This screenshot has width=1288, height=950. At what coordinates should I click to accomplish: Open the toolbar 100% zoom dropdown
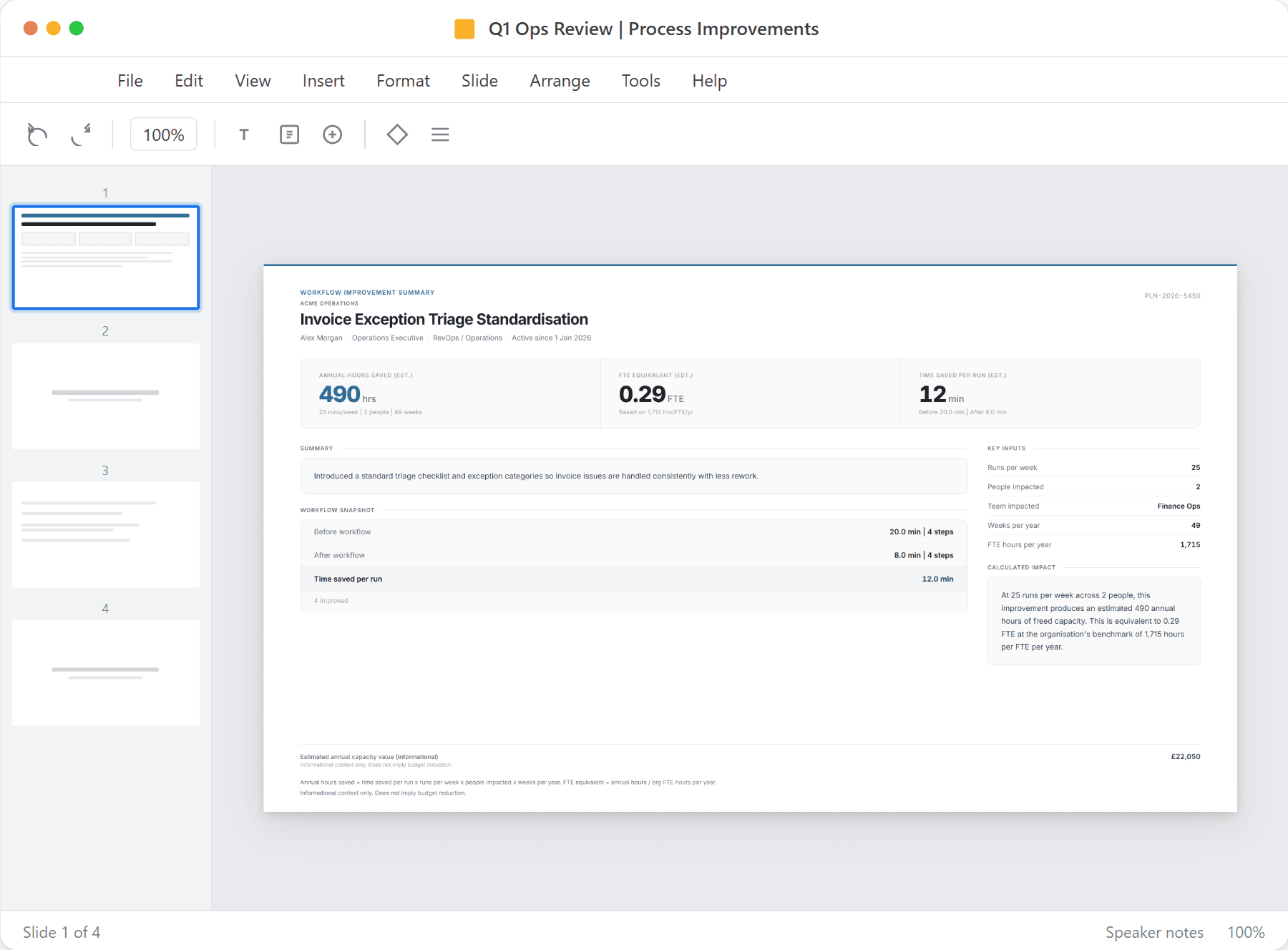coord(164,134)
